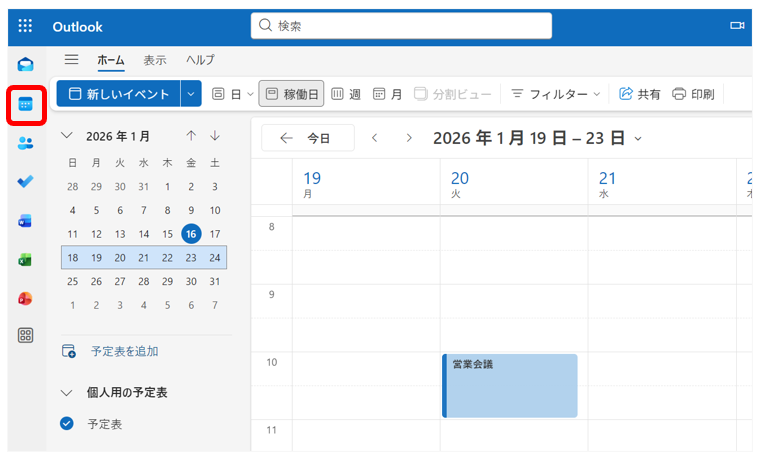760x463 pixels.
Task: Select date 13 in mini calendar
Action: coord(120,234)
